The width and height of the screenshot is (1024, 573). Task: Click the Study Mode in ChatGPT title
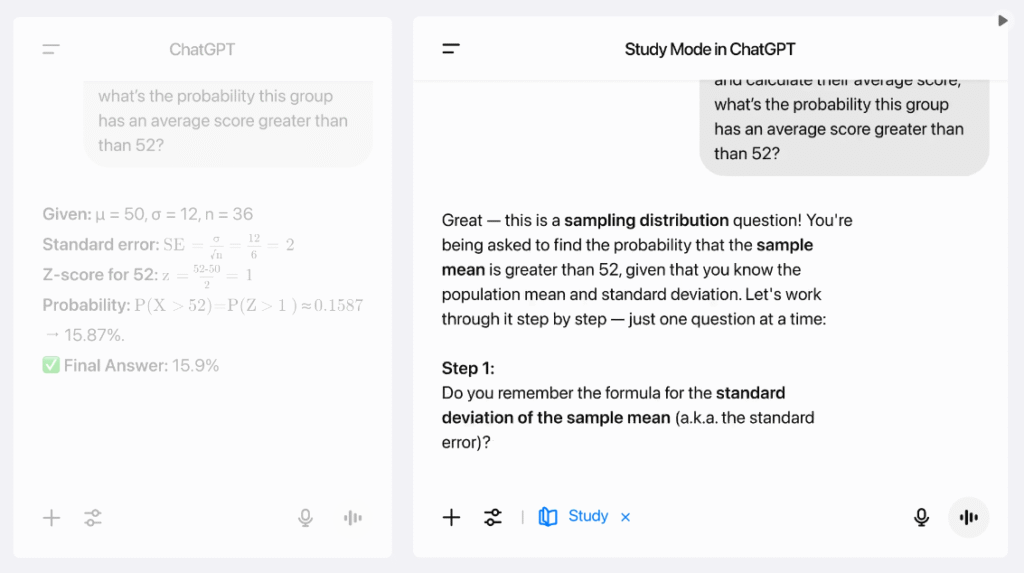coord(710,49)
